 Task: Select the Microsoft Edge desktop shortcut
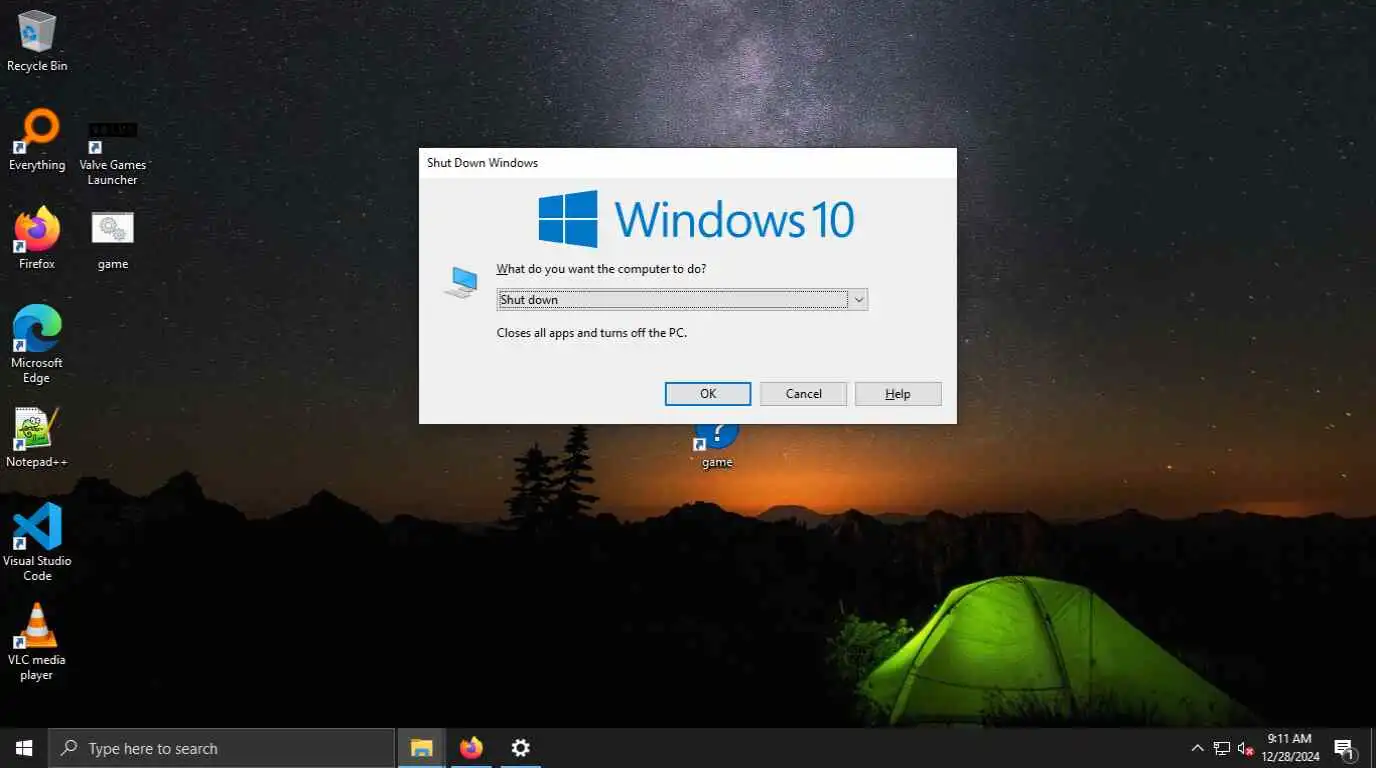coord(37,345)
